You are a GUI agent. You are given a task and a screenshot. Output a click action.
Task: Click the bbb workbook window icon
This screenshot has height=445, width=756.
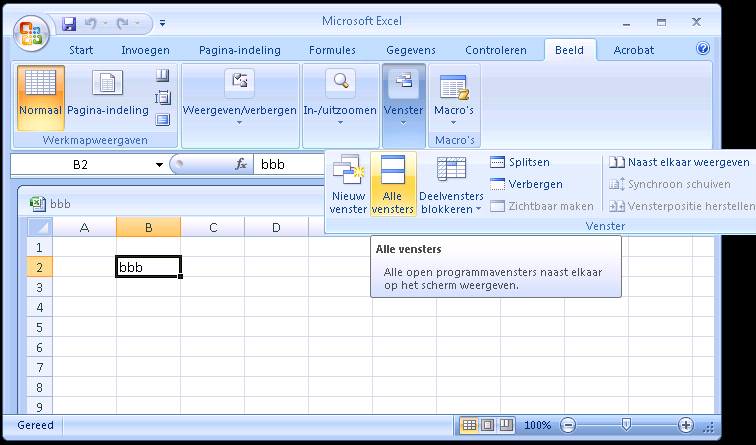click(38, 204)
